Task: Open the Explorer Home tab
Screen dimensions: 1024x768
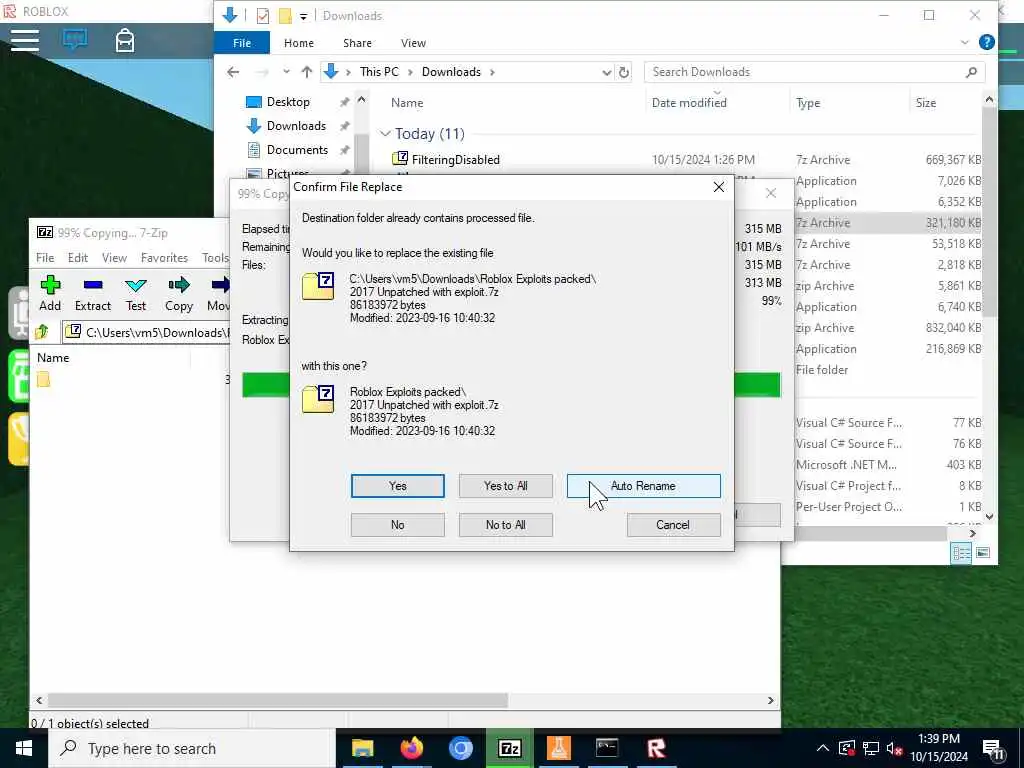Action: [299, 43]
